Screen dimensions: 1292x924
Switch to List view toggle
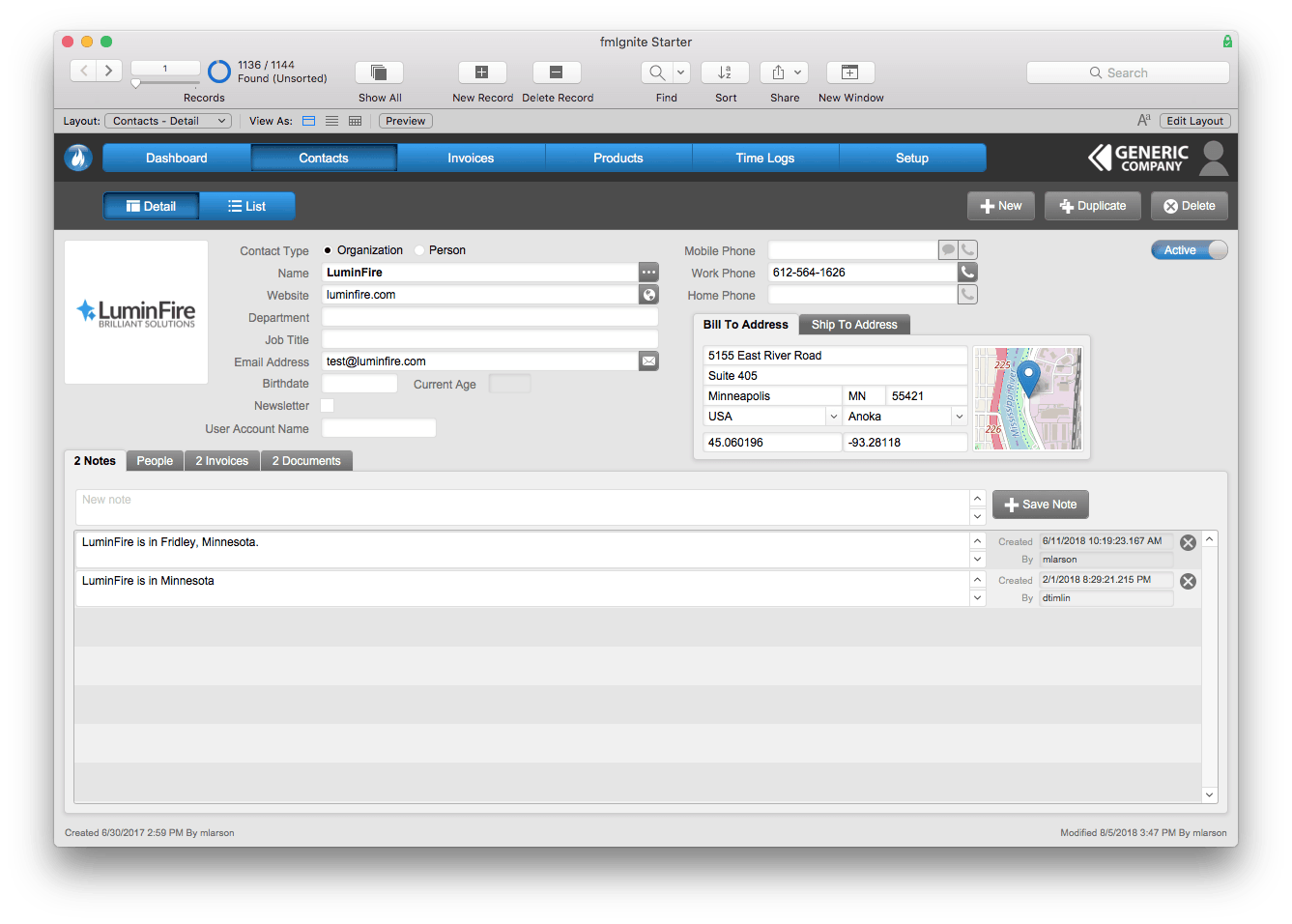point(247,206)
